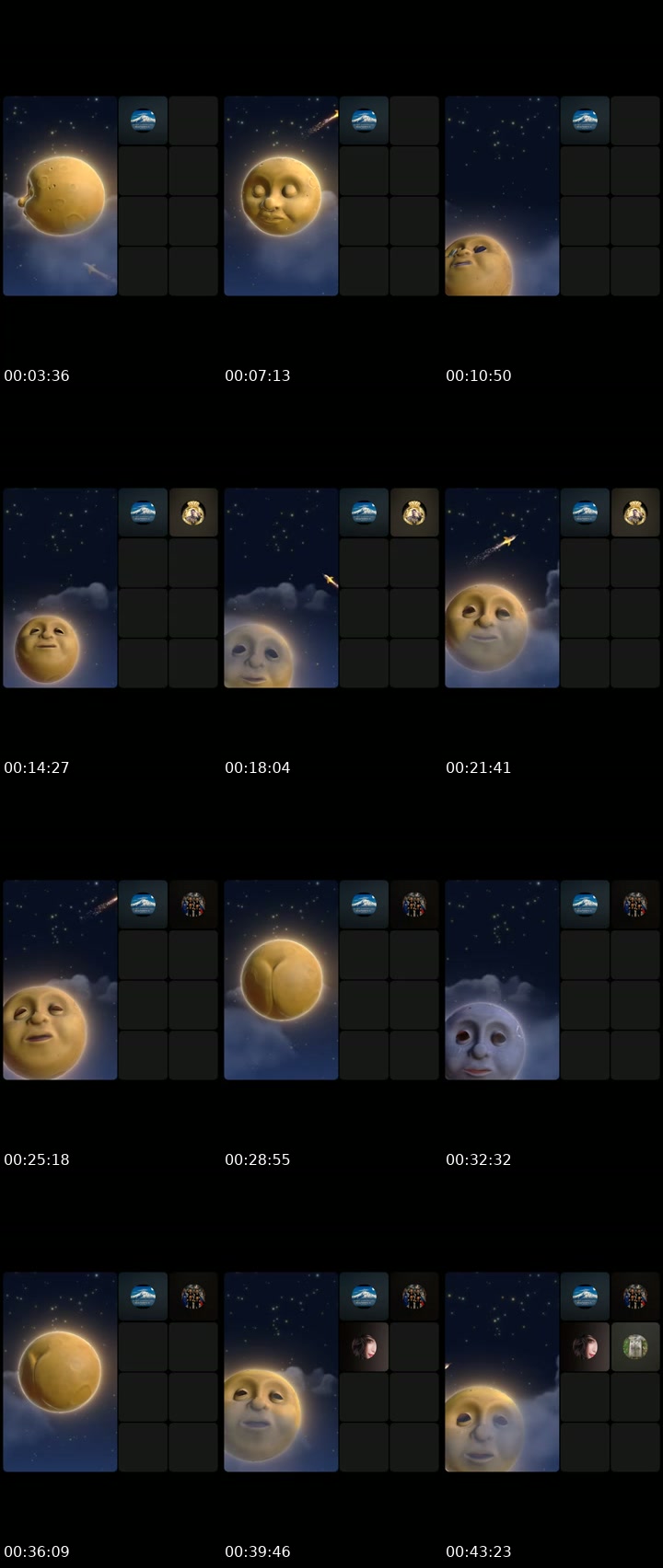Click the mountain icon in the 00:18:04 frame
663x1568 pixels.
tap(364, 513)
